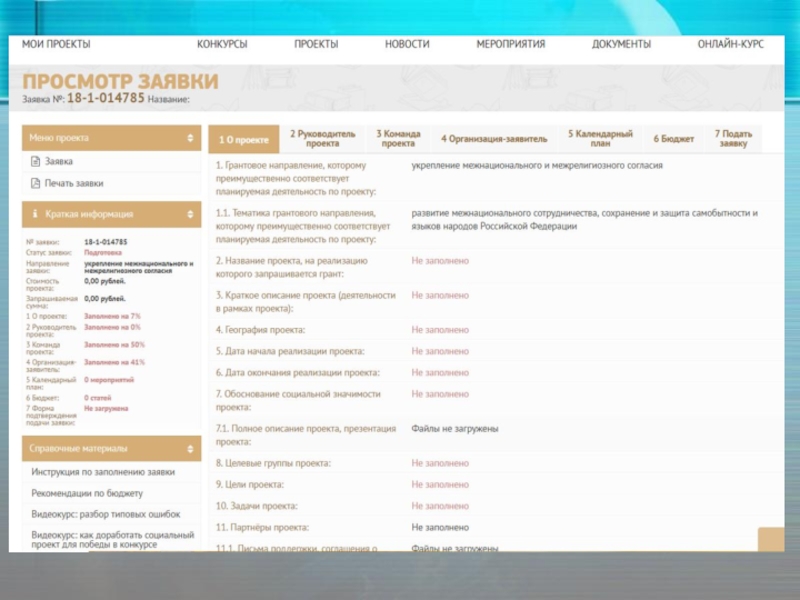Click the print icon beside Печать заявки
Image resolution: width=800 pixels, height=600 pixels.
pos(35,183)
